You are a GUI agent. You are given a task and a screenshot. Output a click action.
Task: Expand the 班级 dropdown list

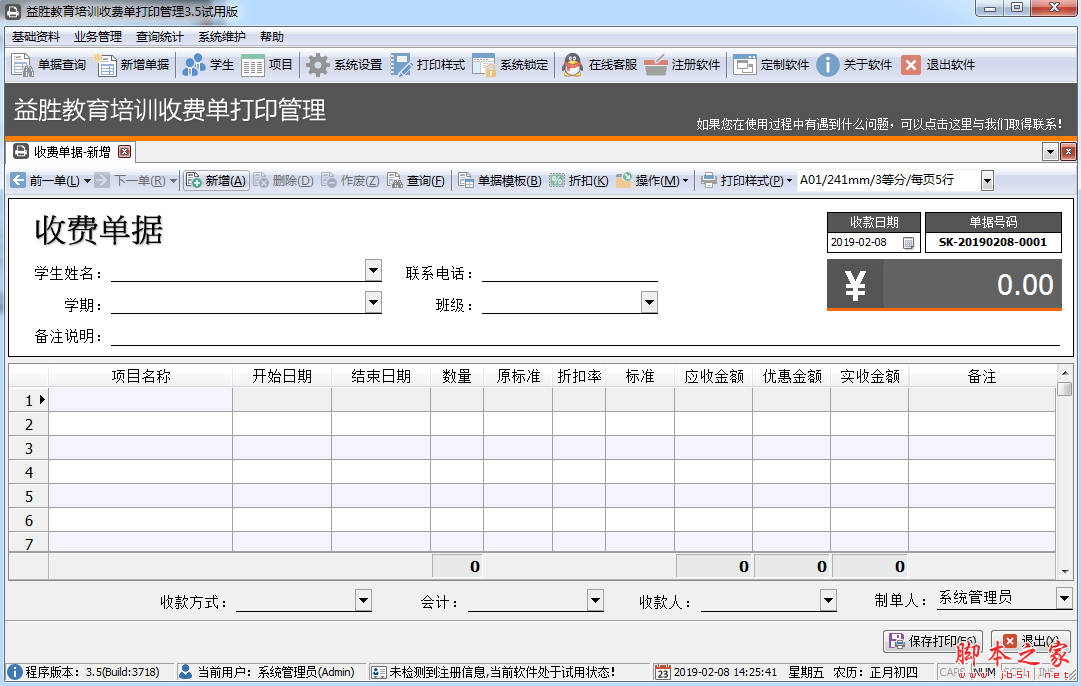[649, 301]
